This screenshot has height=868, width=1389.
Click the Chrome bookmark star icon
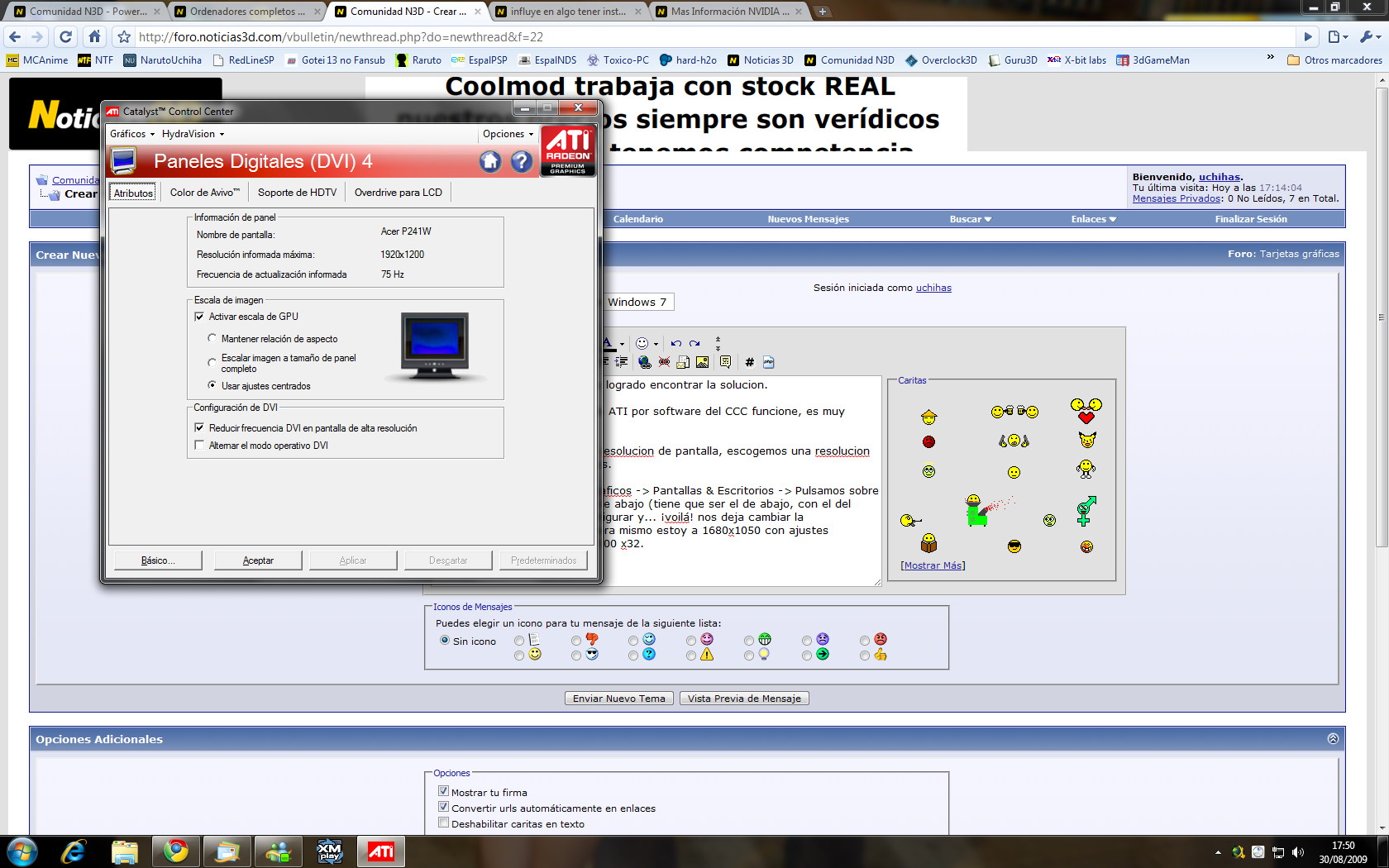124,36
